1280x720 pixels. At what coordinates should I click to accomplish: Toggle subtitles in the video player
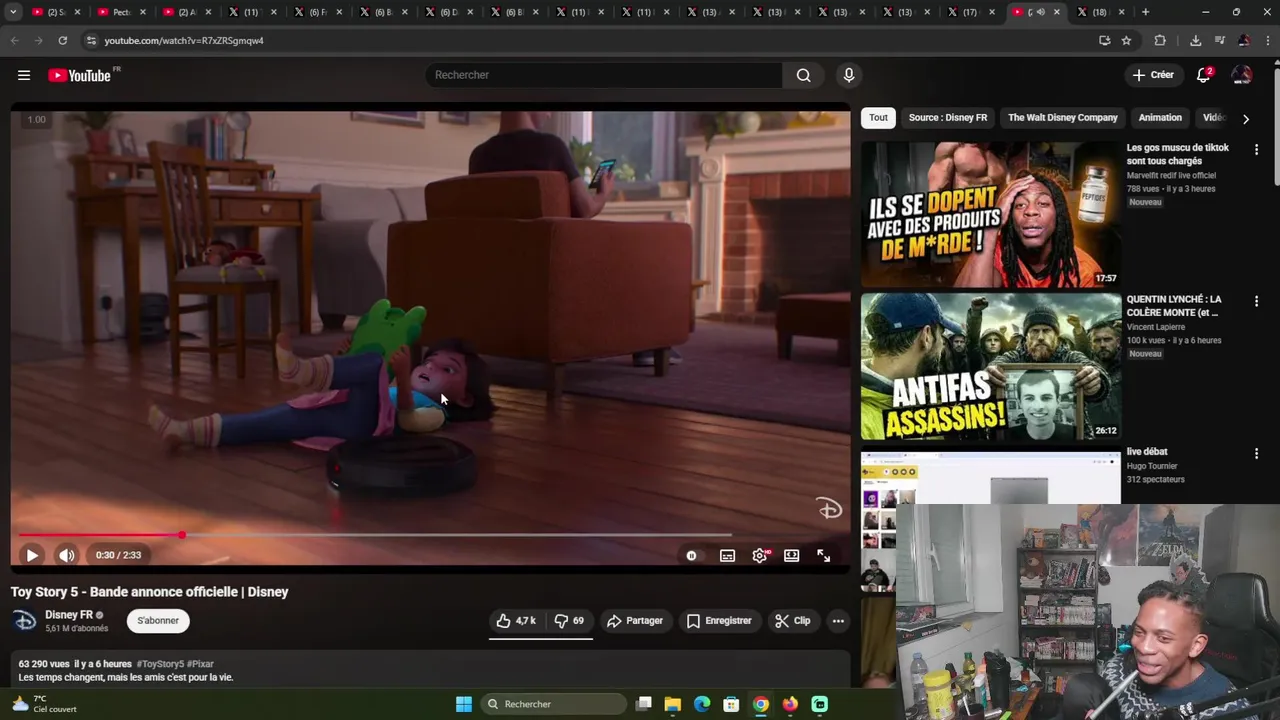coord(727,555)
